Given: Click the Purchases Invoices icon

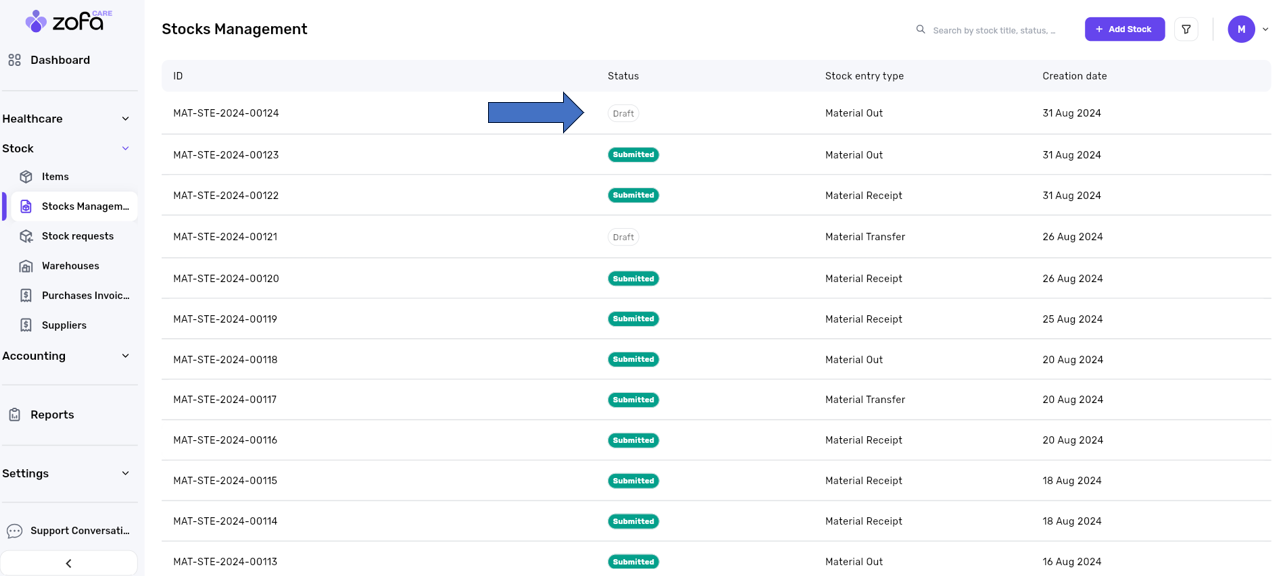Looking at the screenshot, I should [26, 296].
